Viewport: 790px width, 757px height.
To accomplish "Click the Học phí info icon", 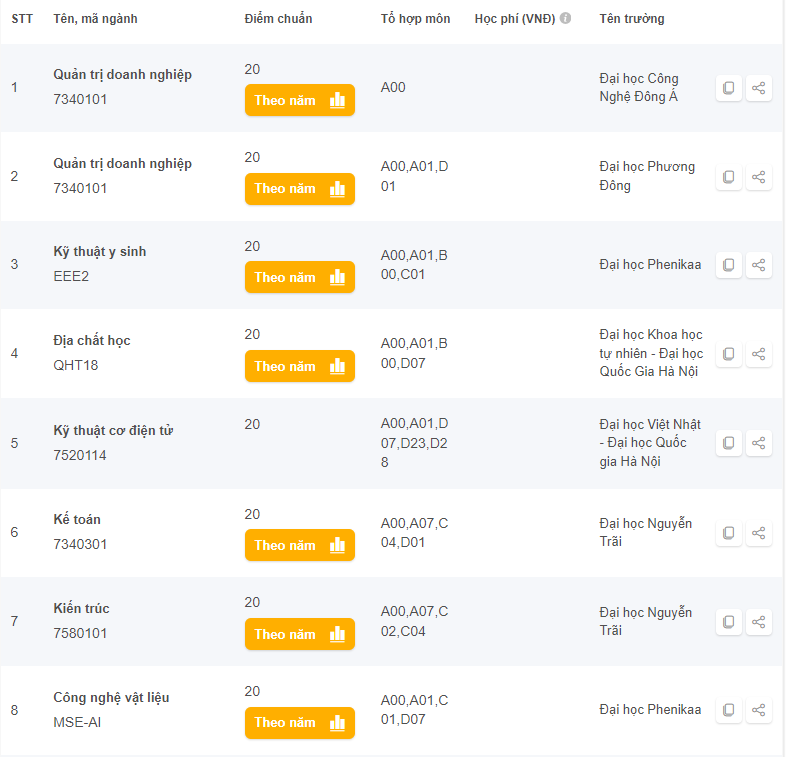I will [x=566, y=18].
